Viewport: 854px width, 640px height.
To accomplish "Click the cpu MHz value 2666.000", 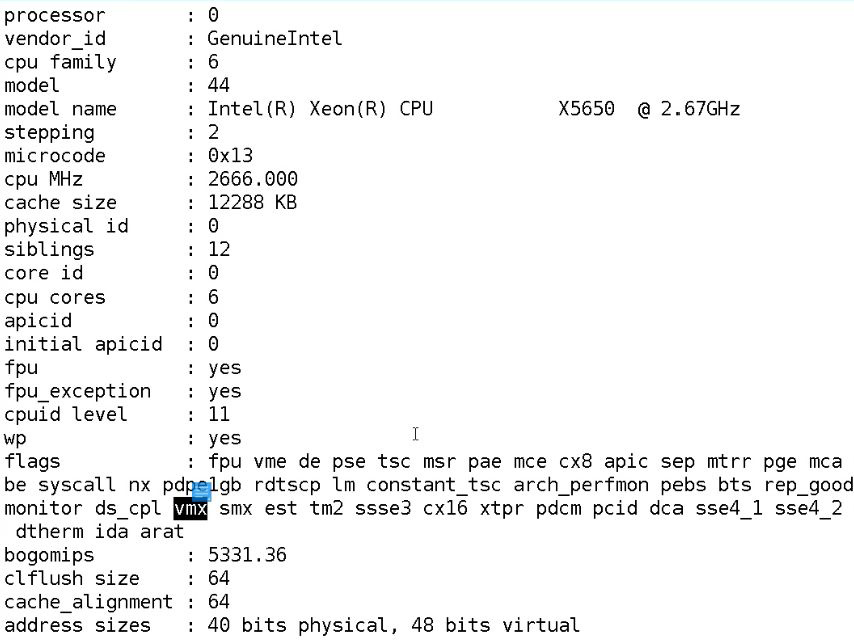I will 253,179.
